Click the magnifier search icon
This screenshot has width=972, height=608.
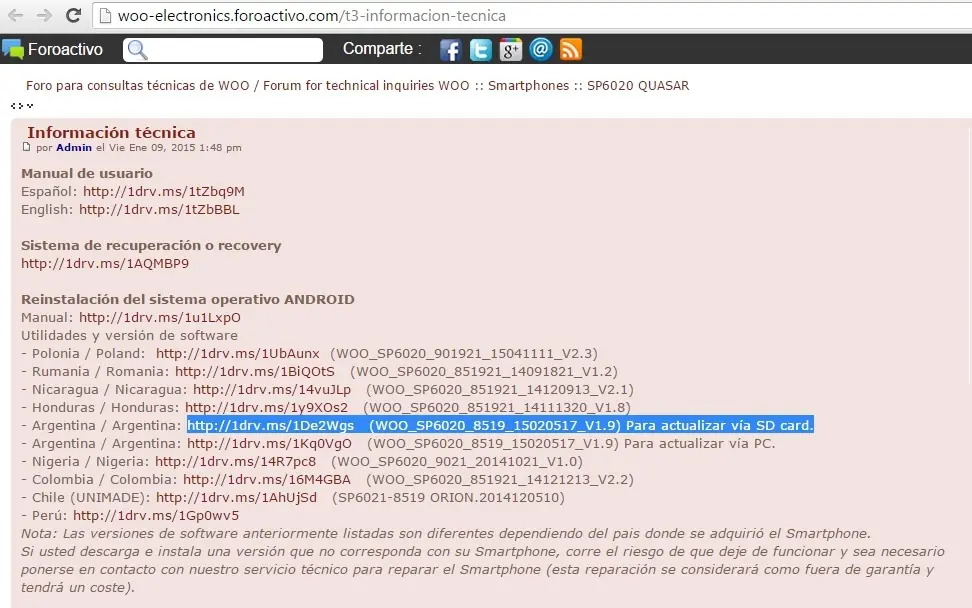[x=137, y=50]
